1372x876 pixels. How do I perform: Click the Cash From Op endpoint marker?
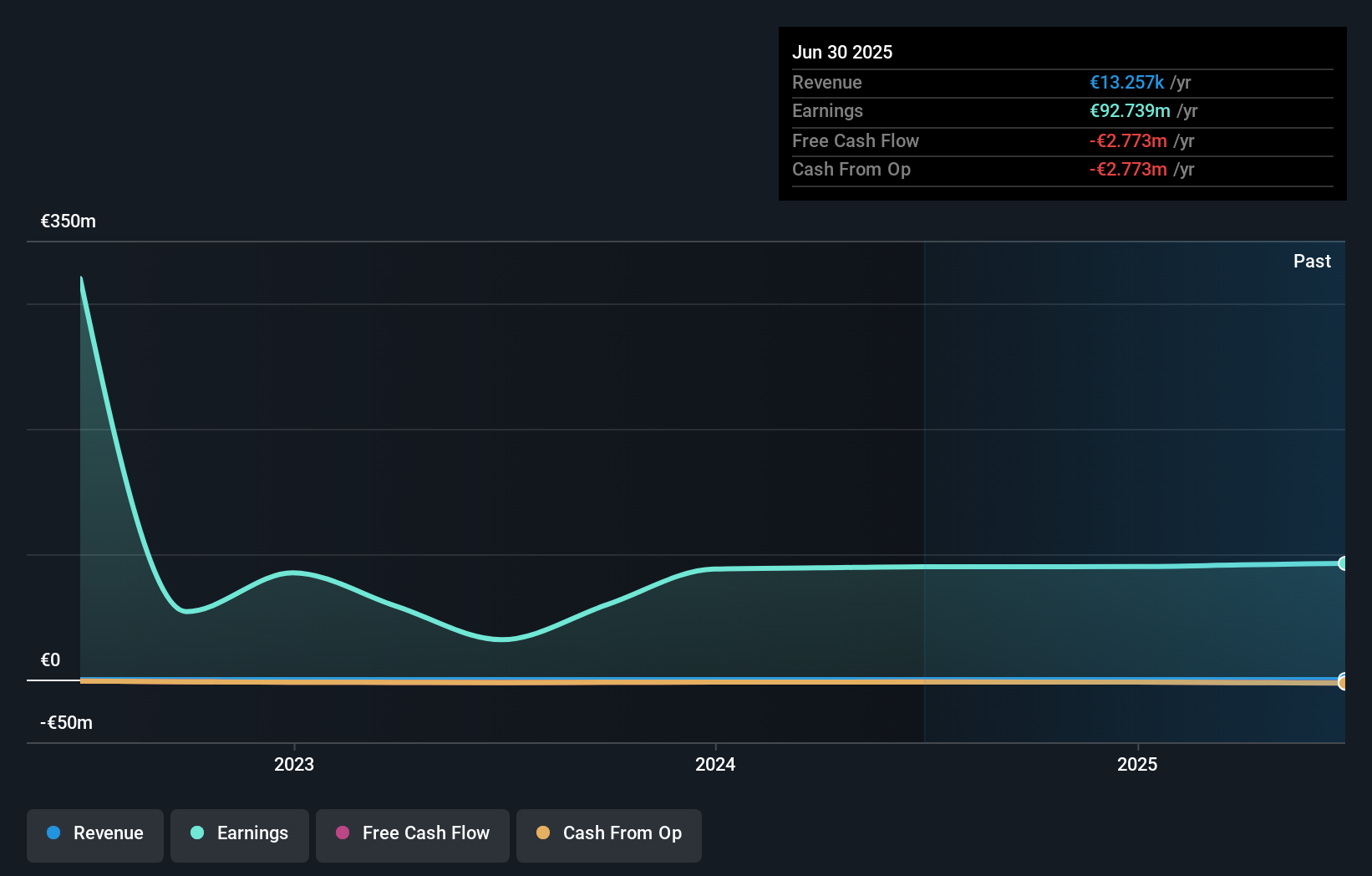[1343, 683]
